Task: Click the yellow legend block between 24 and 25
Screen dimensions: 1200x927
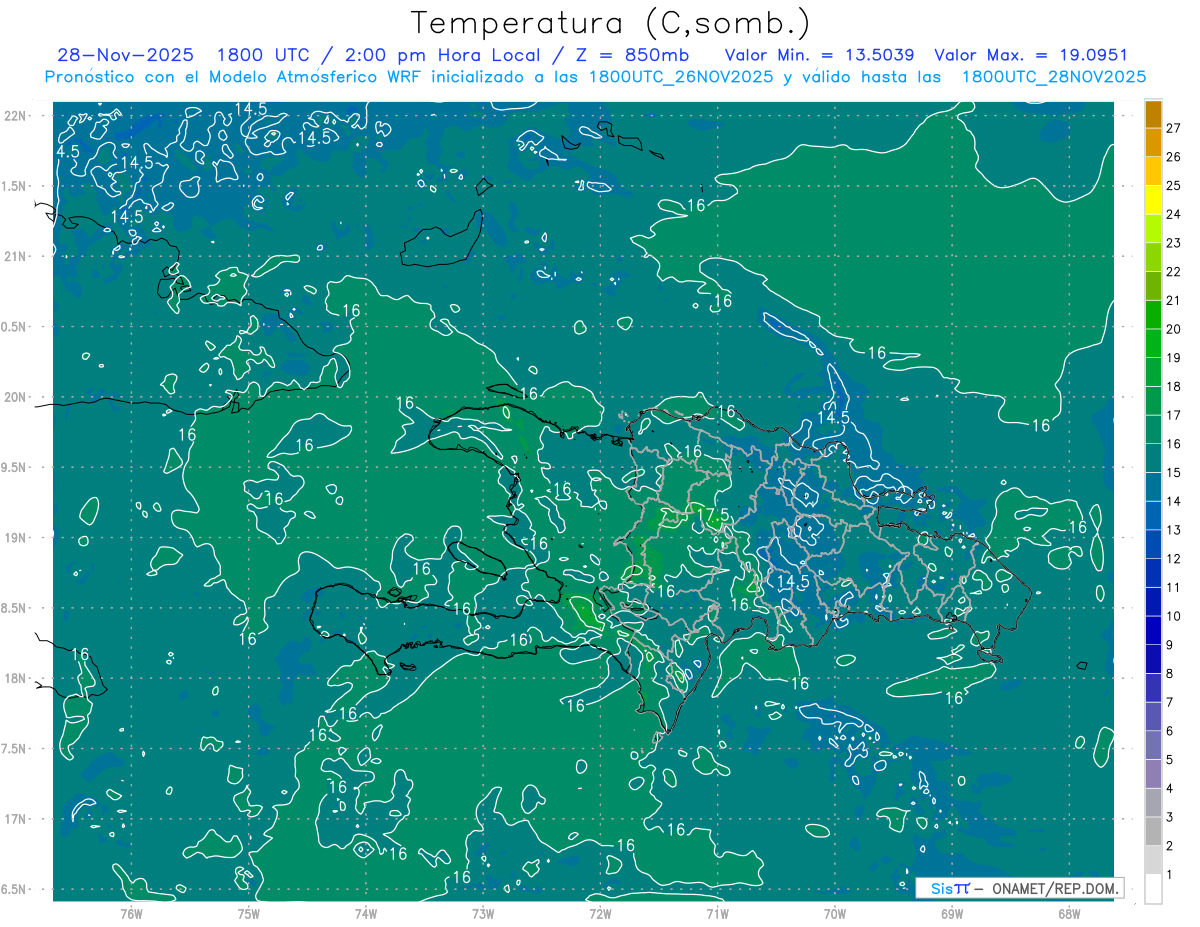Action: (1153, 200)
